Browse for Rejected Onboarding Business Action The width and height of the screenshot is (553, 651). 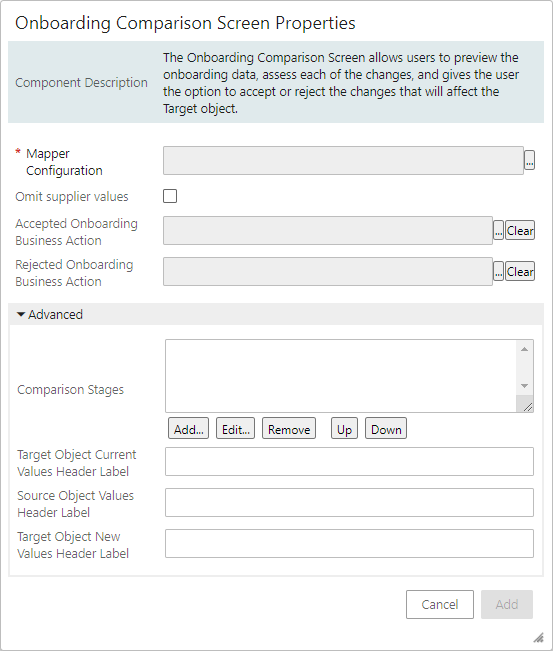498,272
